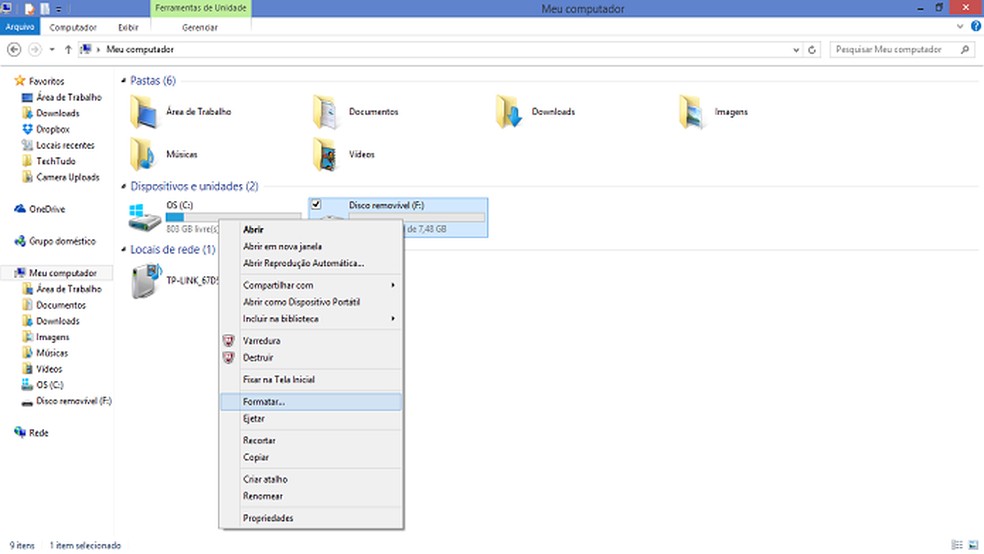Click the OS (C:) storage usage bar
This screenshot has height=554, width=984.
click(x=233, y=217)
